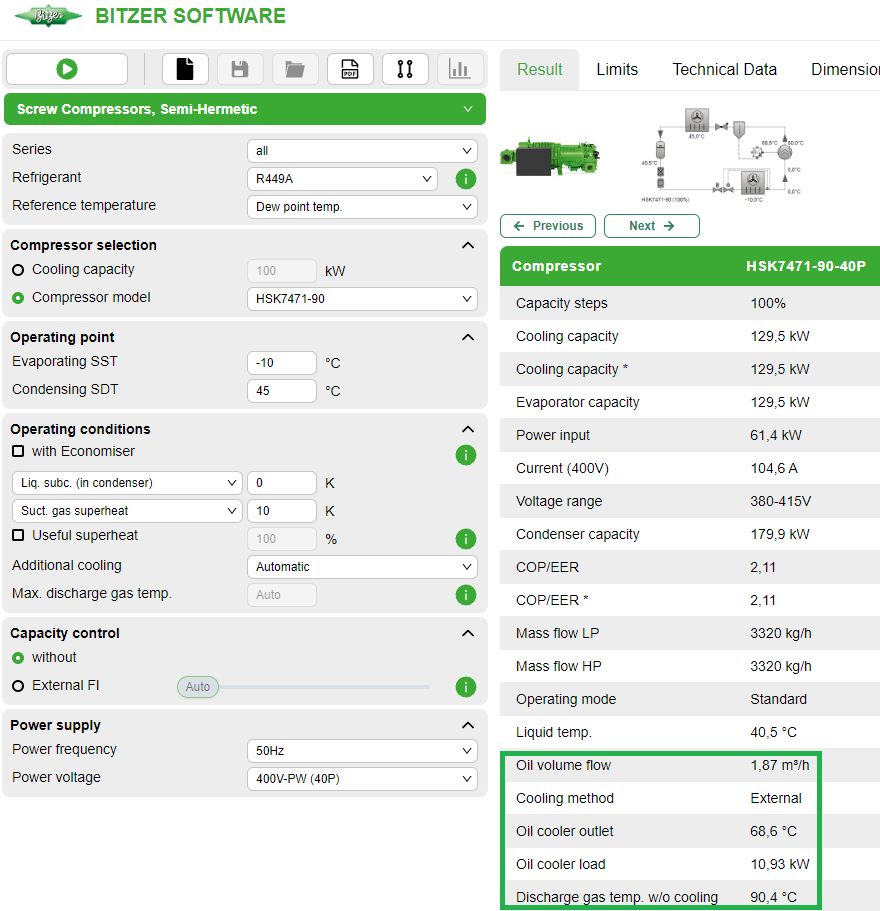
Task: Switch to the Limits tab
Action: tap(617, 69)
